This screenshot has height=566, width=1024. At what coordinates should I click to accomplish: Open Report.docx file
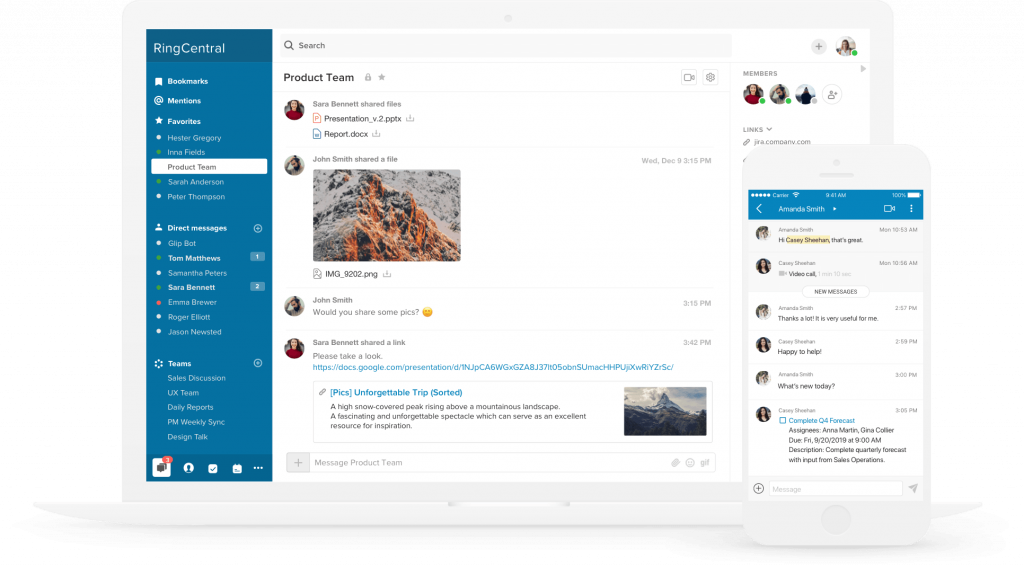pos(345,134)
